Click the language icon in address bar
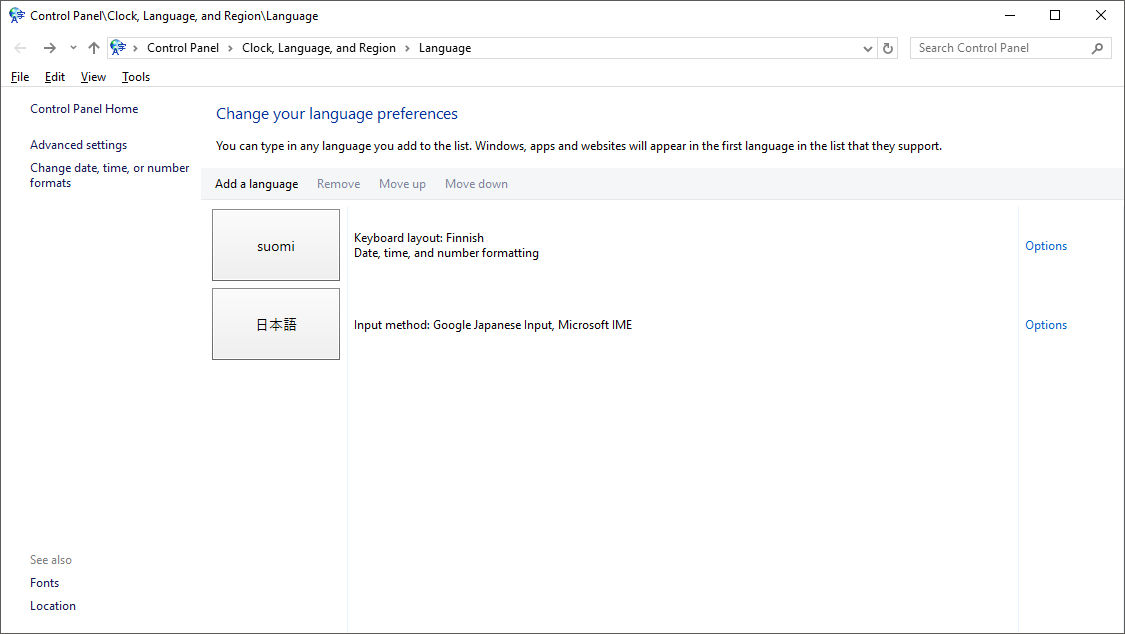 coord(118,48)
